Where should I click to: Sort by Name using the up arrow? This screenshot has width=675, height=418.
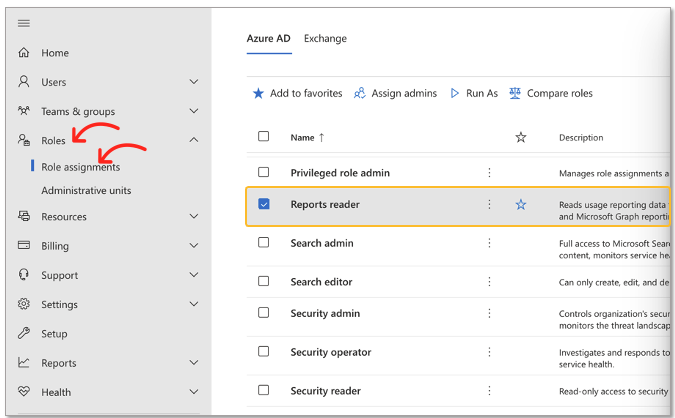(322, 138)
